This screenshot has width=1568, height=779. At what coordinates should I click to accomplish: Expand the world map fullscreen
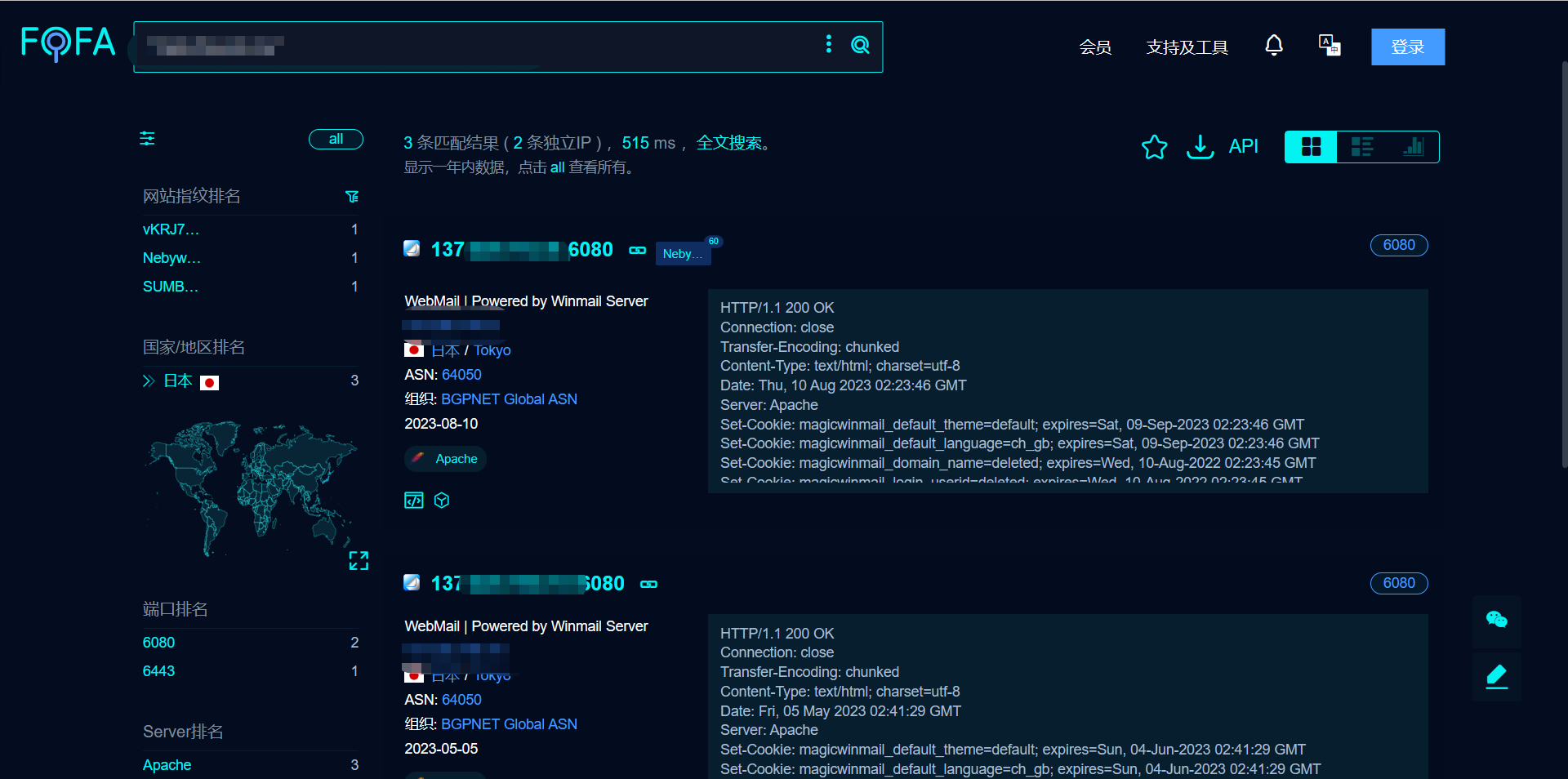coord(359,560)
